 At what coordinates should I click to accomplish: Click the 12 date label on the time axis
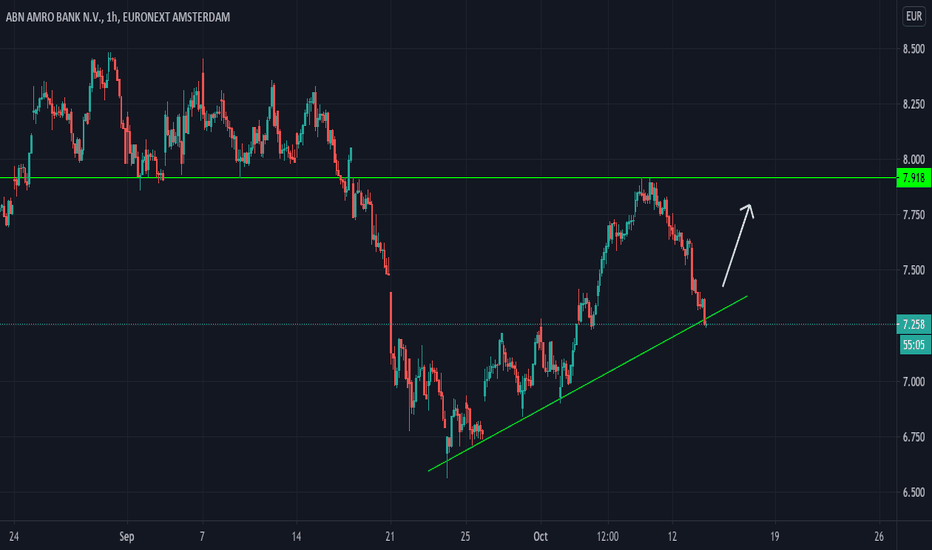(672, 536)
